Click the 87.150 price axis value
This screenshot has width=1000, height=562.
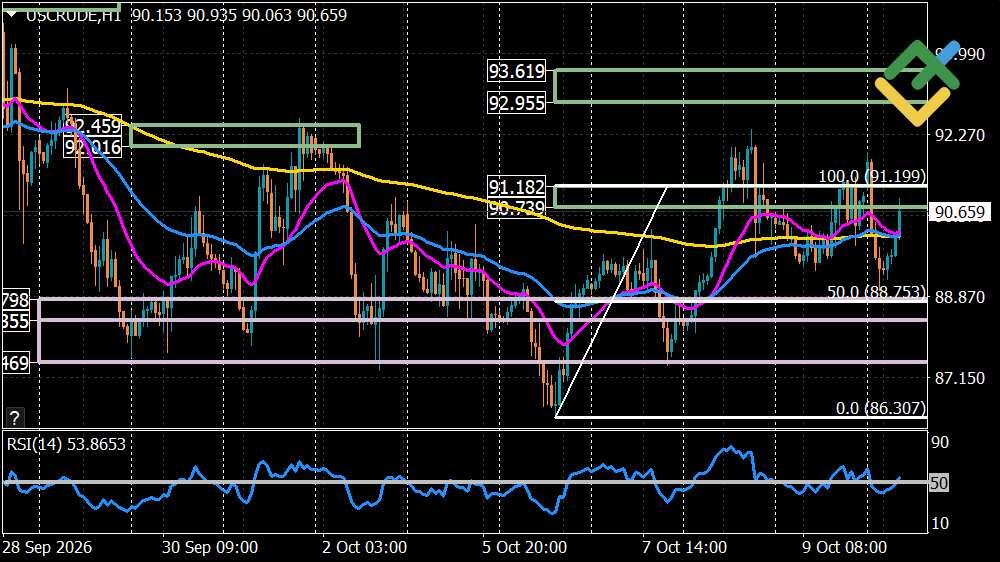(959, 378)
